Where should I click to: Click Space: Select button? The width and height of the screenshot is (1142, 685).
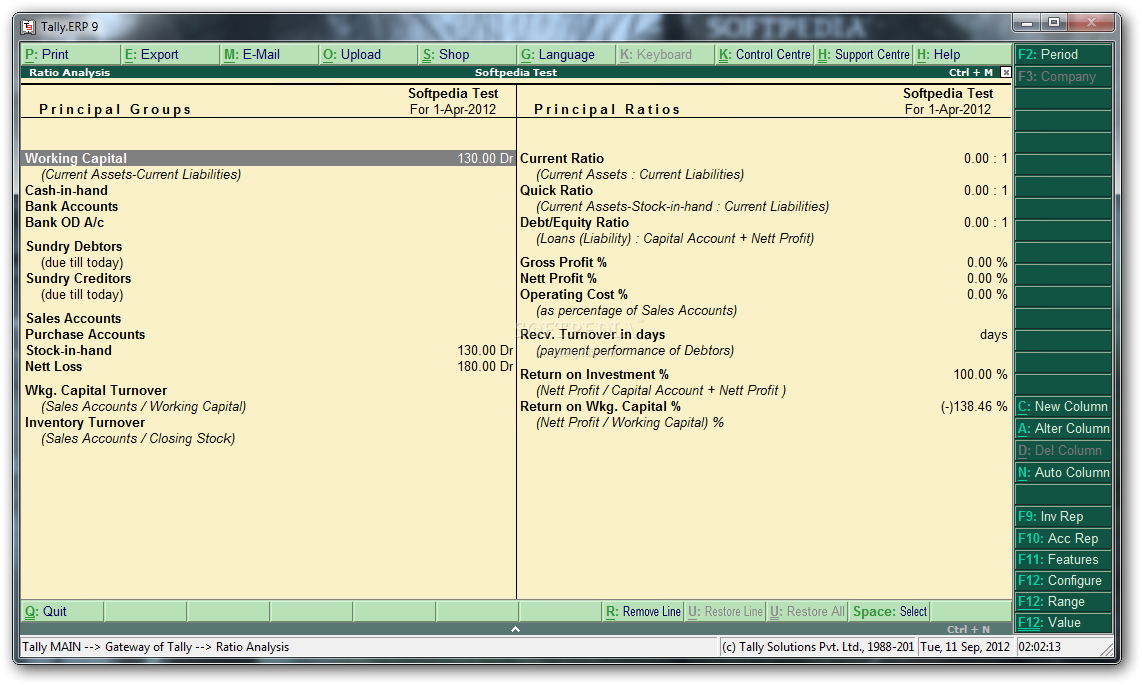point(890,611)
